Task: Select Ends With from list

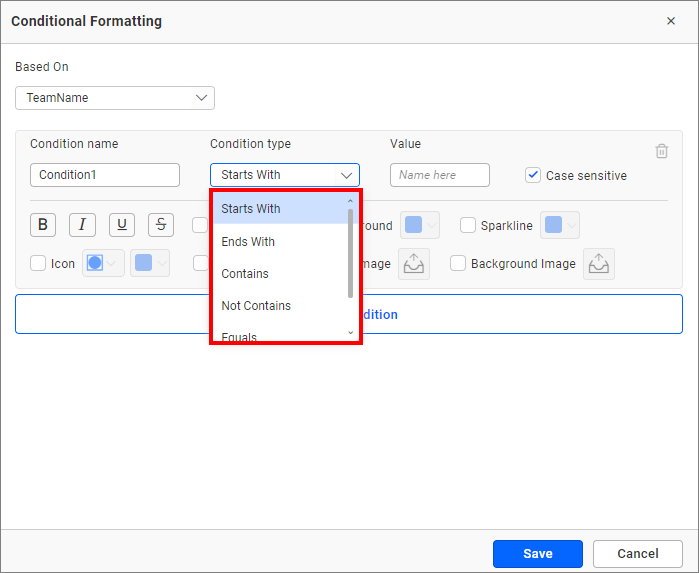Action: coord(248,242)
